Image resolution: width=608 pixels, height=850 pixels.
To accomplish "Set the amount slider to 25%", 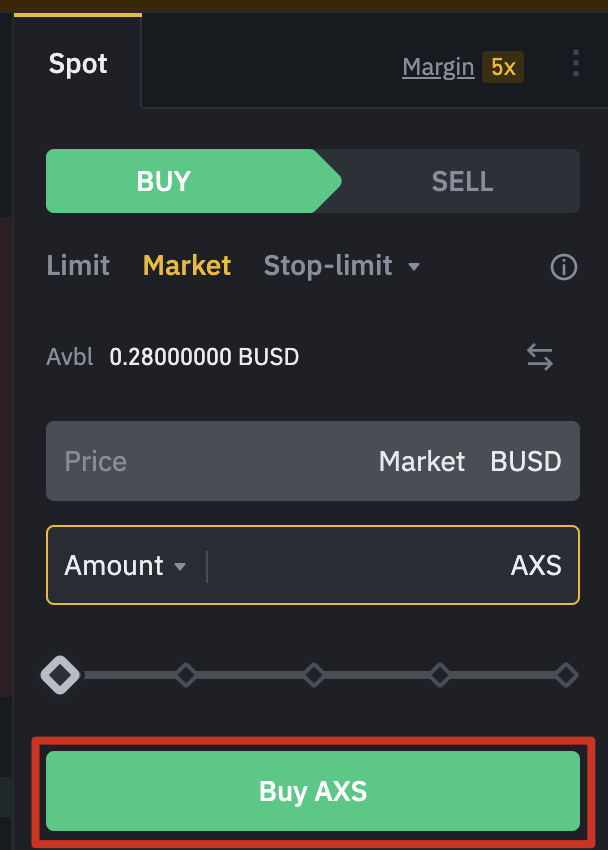I will (186, 675).
